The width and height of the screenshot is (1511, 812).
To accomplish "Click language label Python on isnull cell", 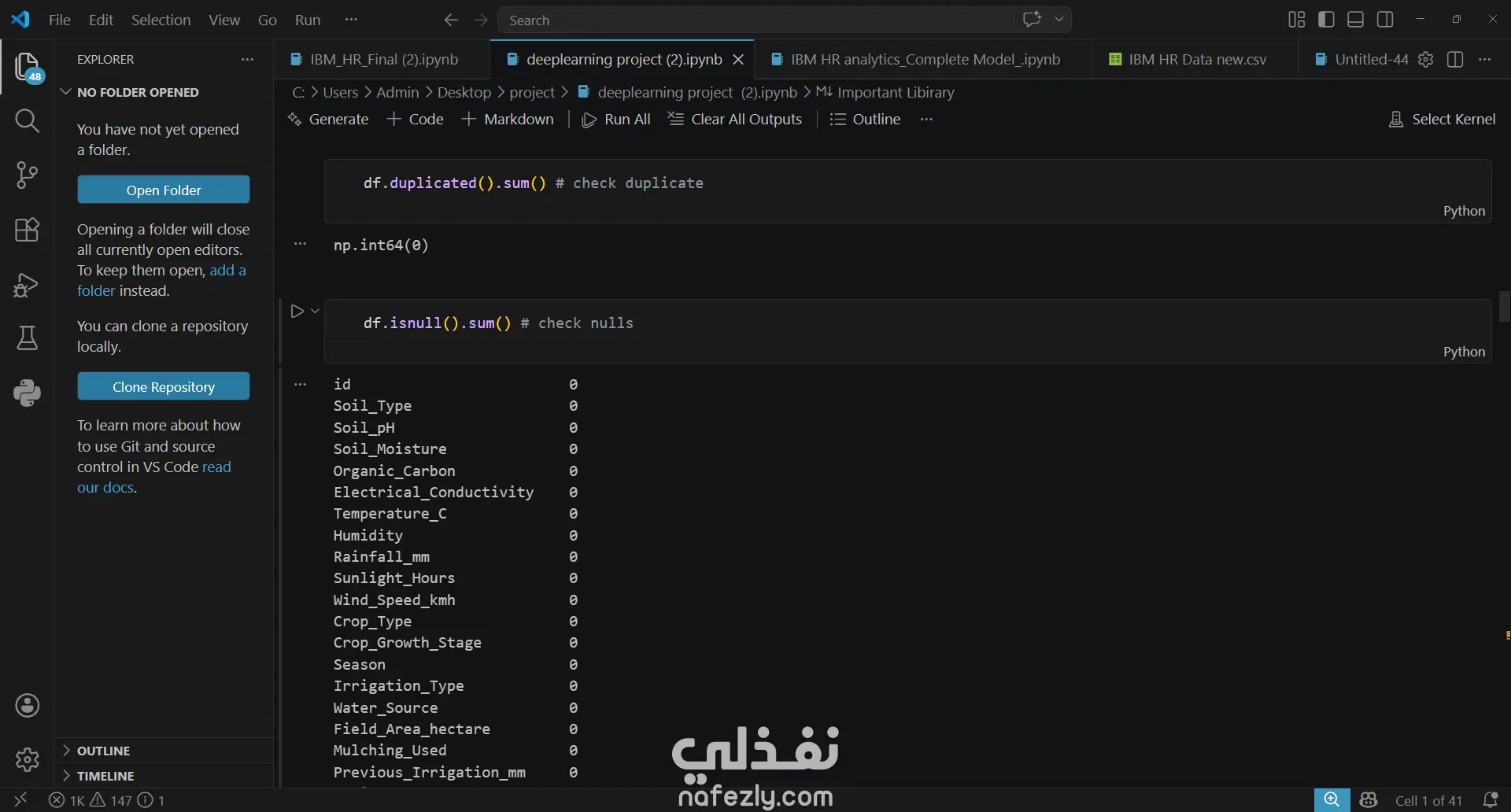I will pyautogui.click(x=1464, y=352).
